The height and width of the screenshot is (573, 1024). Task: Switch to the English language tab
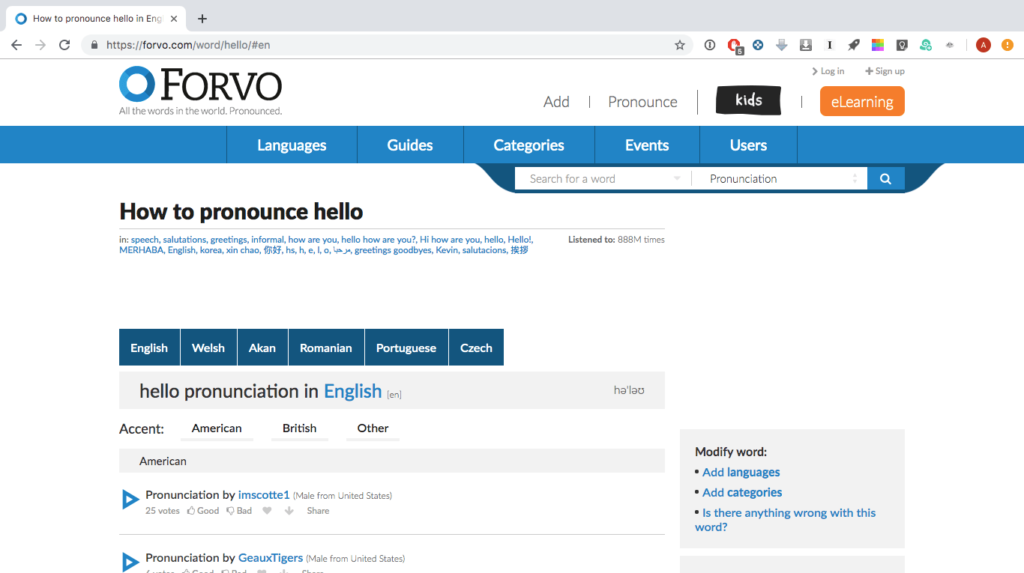(149, 348)
